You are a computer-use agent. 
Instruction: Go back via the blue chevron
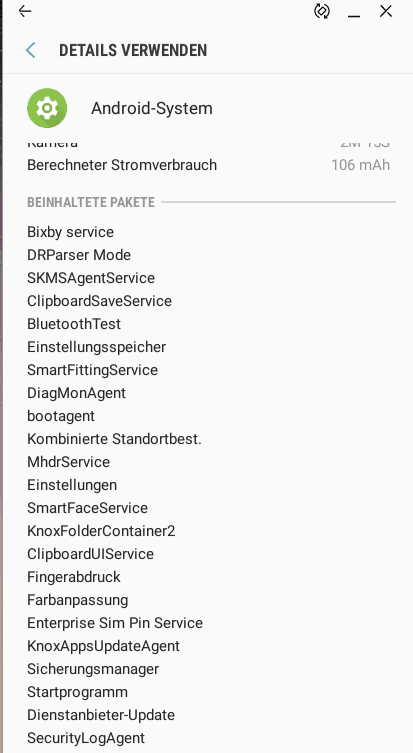[x=31, y=50]
